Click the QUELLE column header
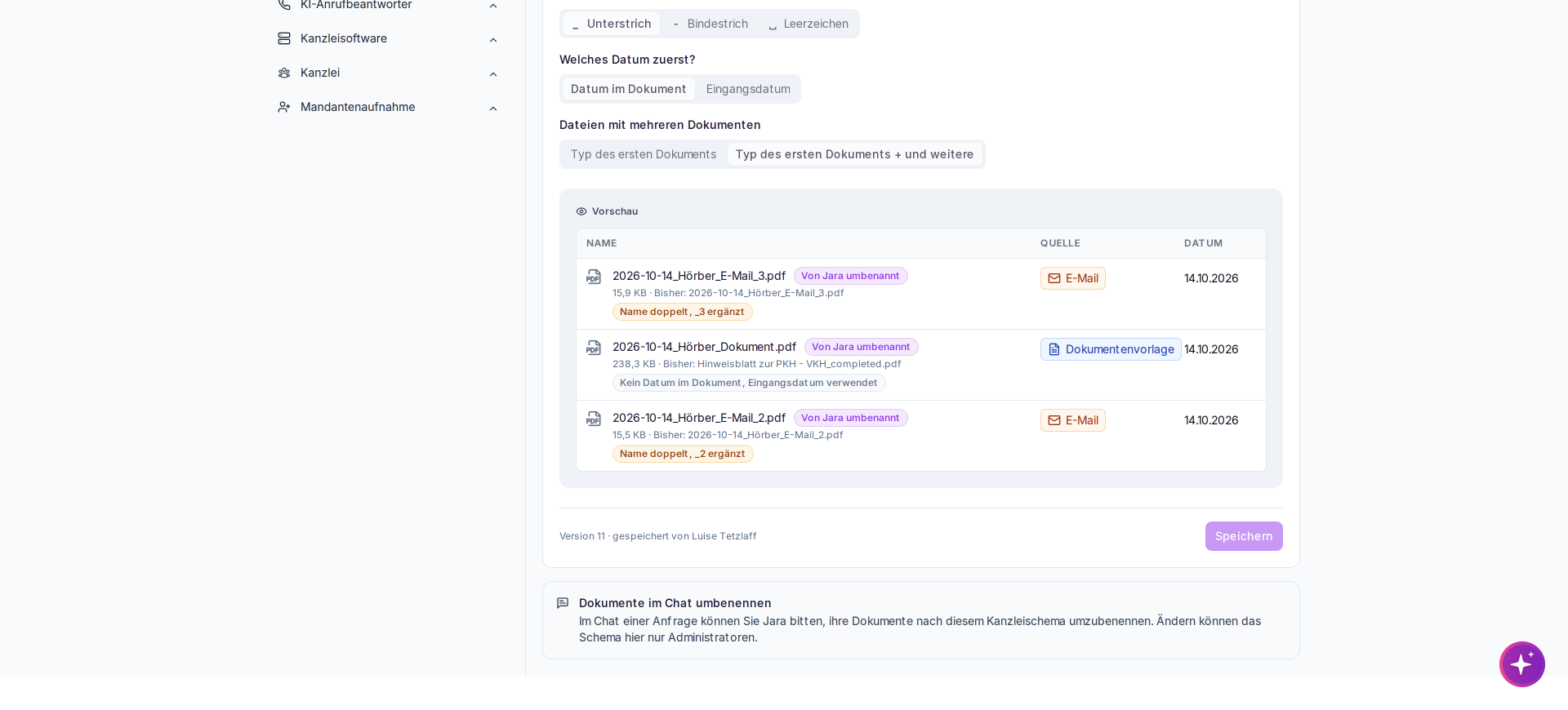Viewport: 1568px width, 710px height. 1060,243
